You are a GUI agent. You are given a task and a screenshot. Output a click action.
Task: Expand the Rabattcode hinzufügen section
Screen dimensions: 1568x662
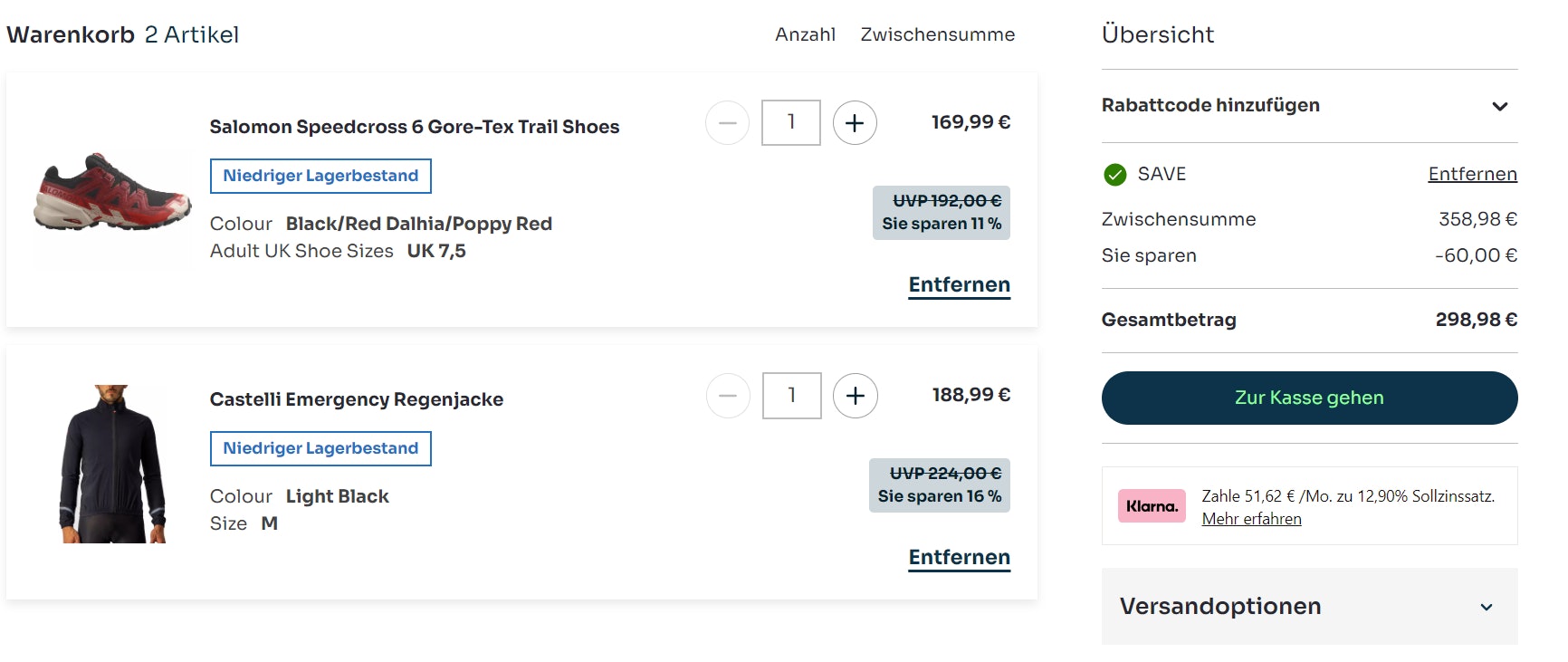pyautogui.click(x=1210, y=106)
